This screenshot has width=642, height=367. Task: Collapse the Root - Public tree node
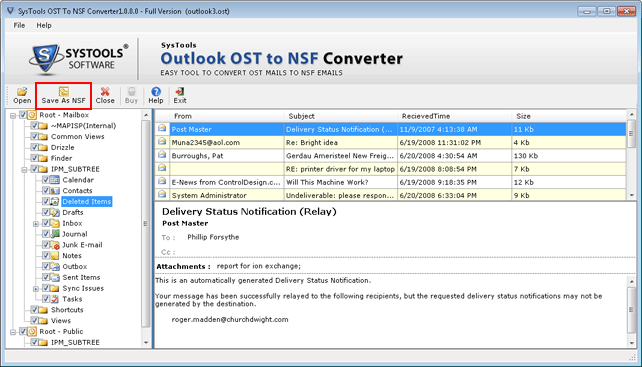coord(13,332)
